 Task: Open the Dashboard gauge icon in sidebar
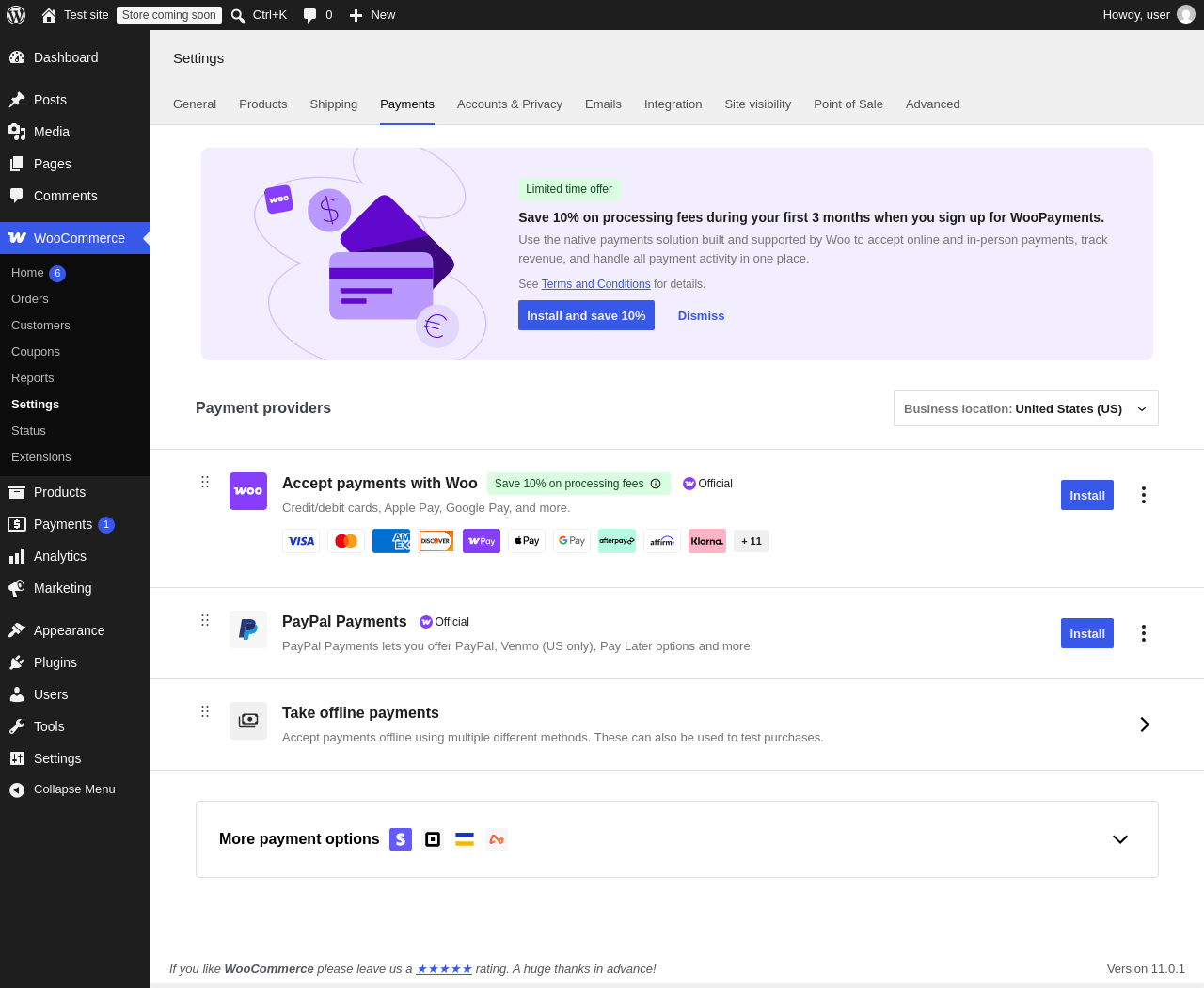point(17,57)
